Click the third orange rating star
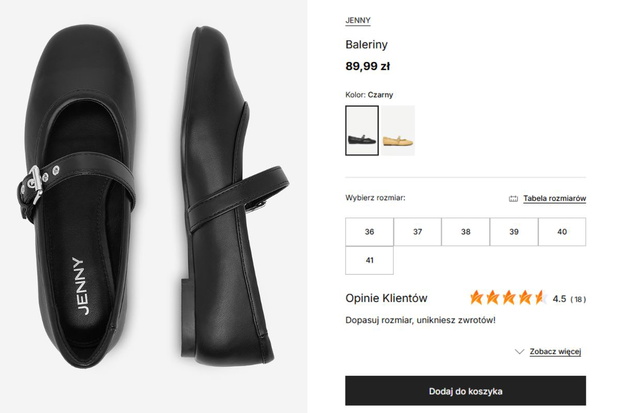The image size is (620, 413). [509, 297]
